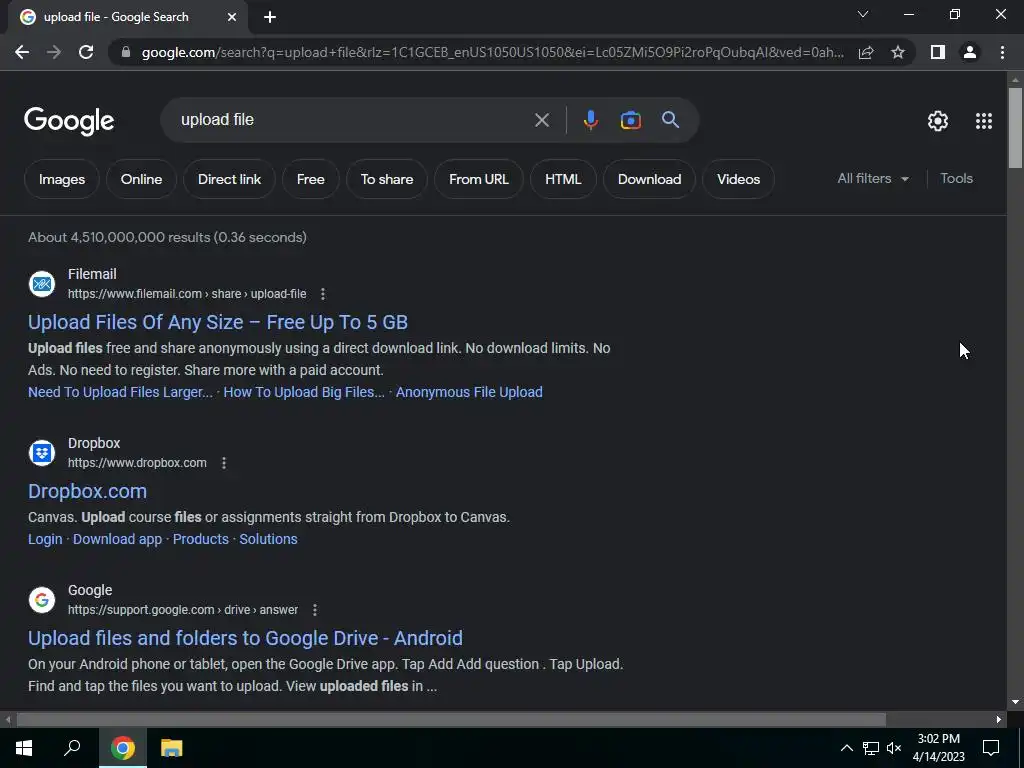Click the forward navigation arrow

(x=54, y=52)
